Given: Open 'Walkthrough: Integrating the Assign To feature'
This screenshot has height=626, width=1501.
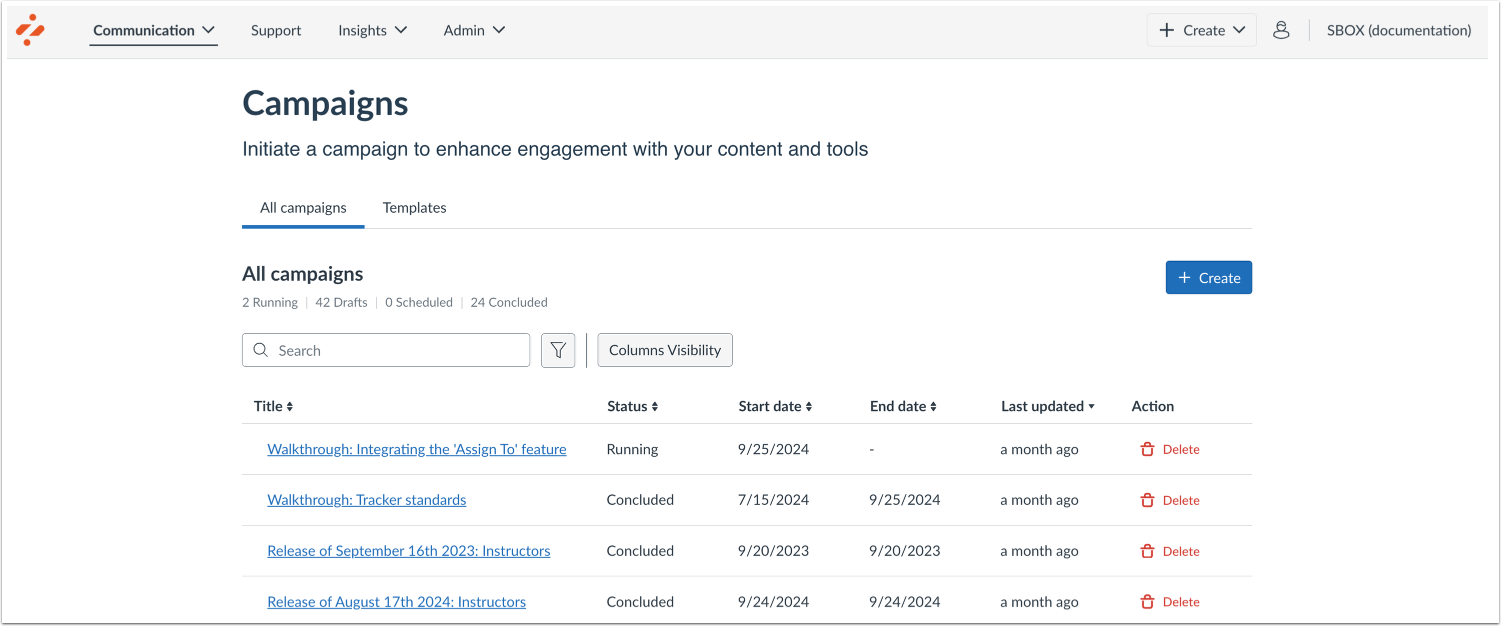Looking at the screenshot, I should [416, 449].
